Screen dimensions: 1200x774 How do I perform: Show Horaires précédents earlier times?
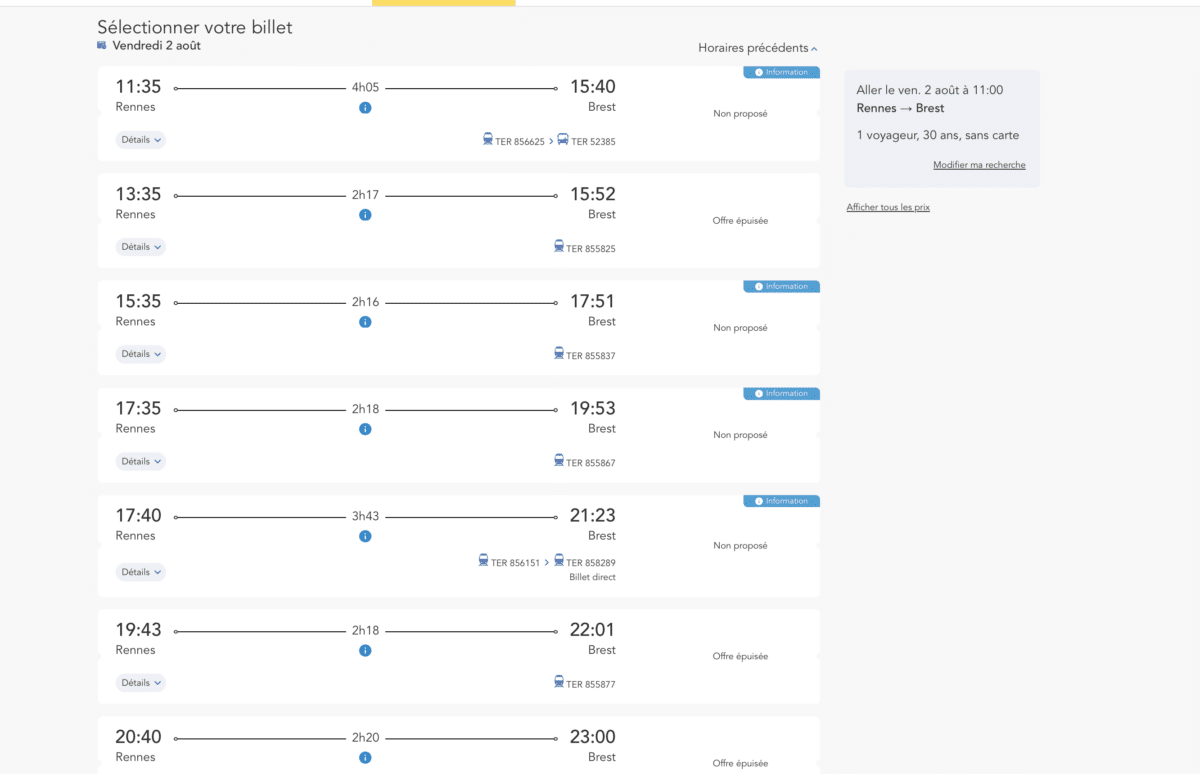coord(758,48)
